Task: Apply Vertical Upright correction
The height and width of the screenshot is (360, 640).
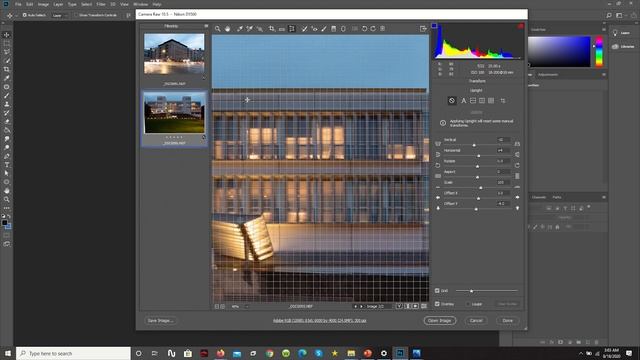Action: tap(482, 100)
